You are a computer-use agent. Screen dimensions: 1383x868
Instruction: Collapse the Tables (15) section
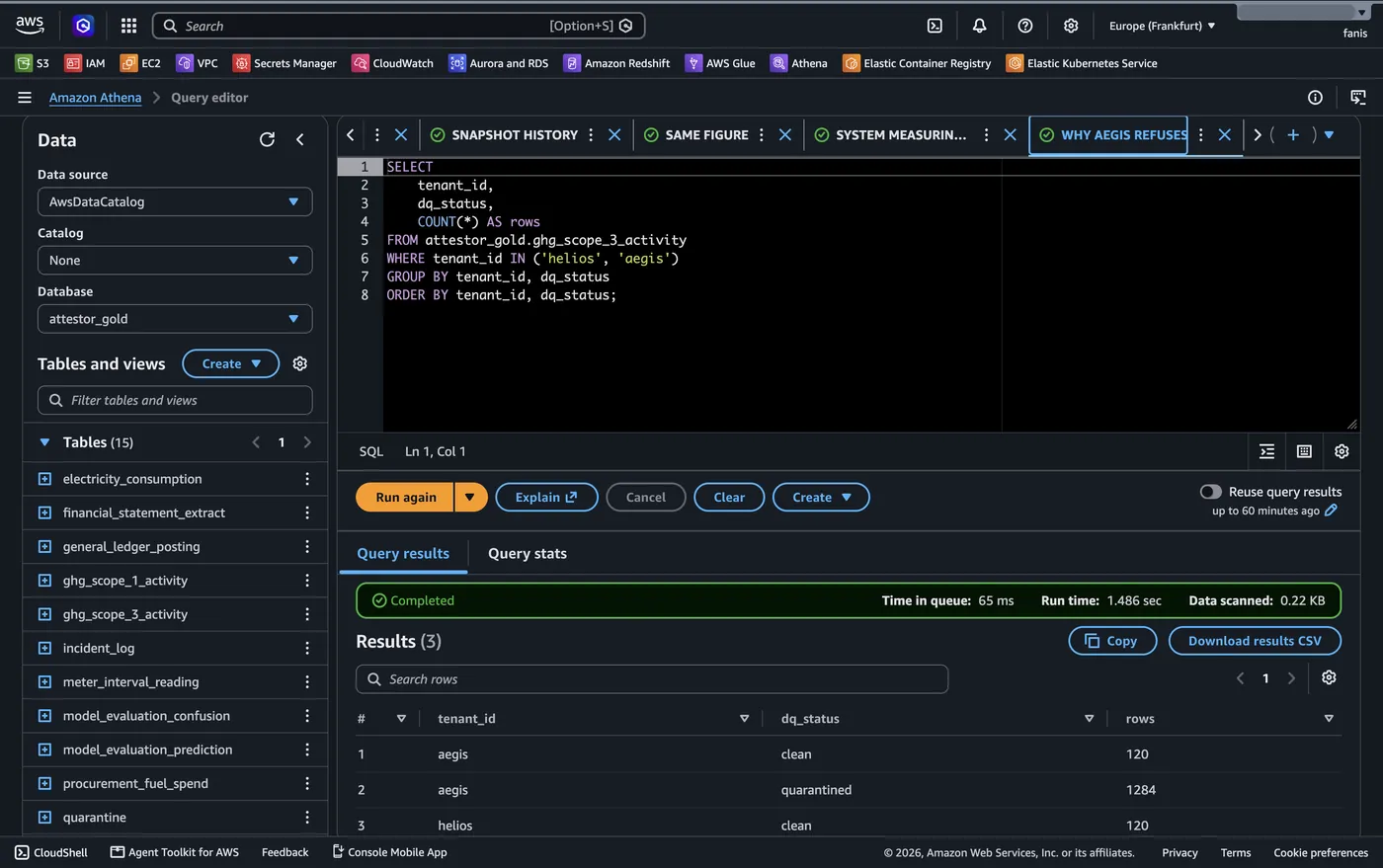(x=44, y=442)
